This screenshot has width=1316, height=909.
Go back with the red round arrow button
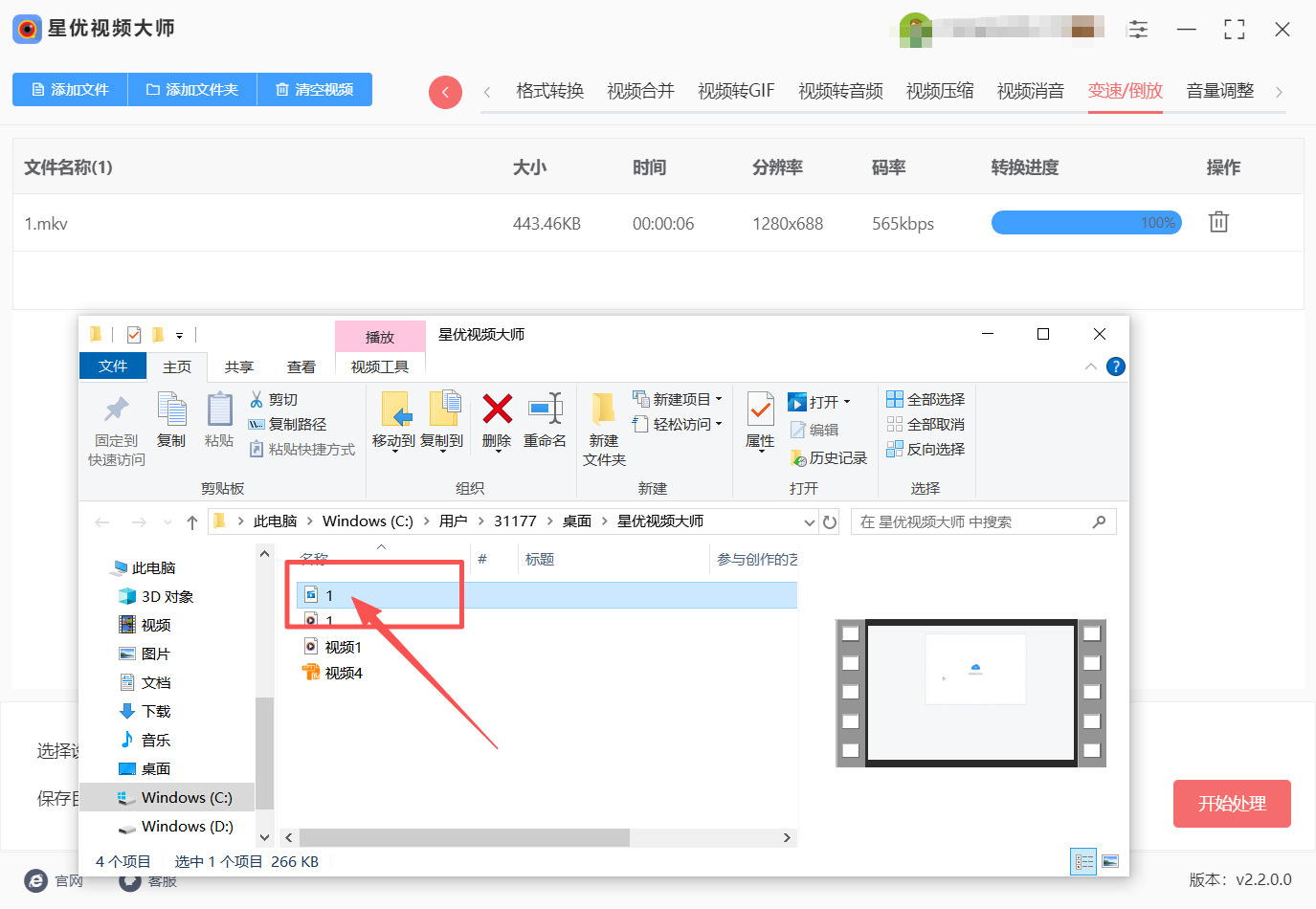445,92
